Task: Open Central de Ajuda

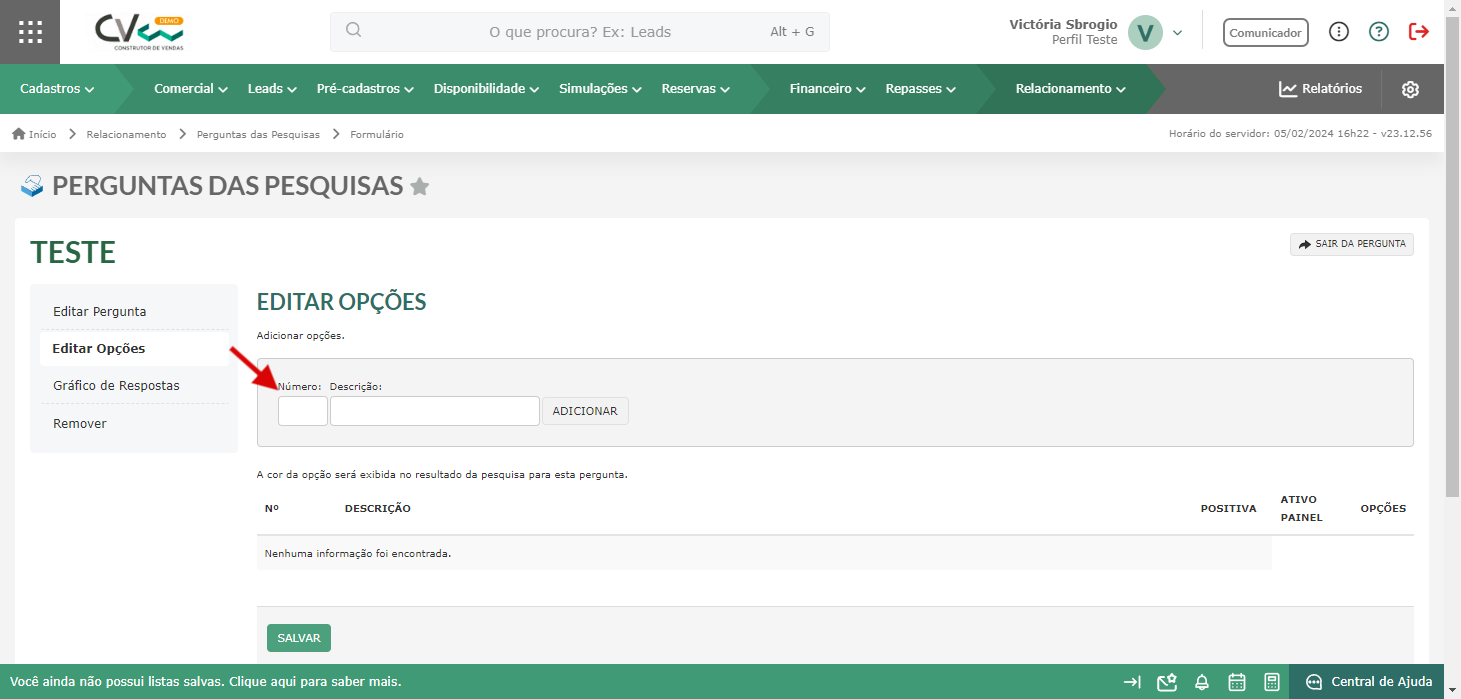Action: pyautogui.click(x=1369, y=682)
